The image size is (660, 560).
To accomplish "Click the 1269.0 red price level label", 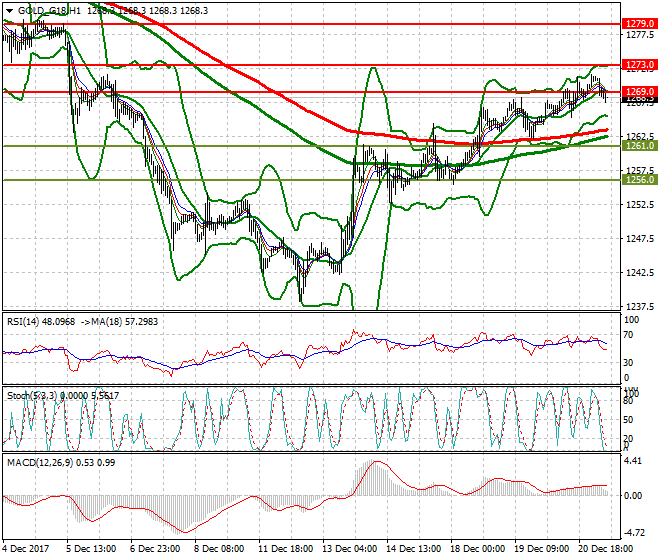I will coord(640,92).
